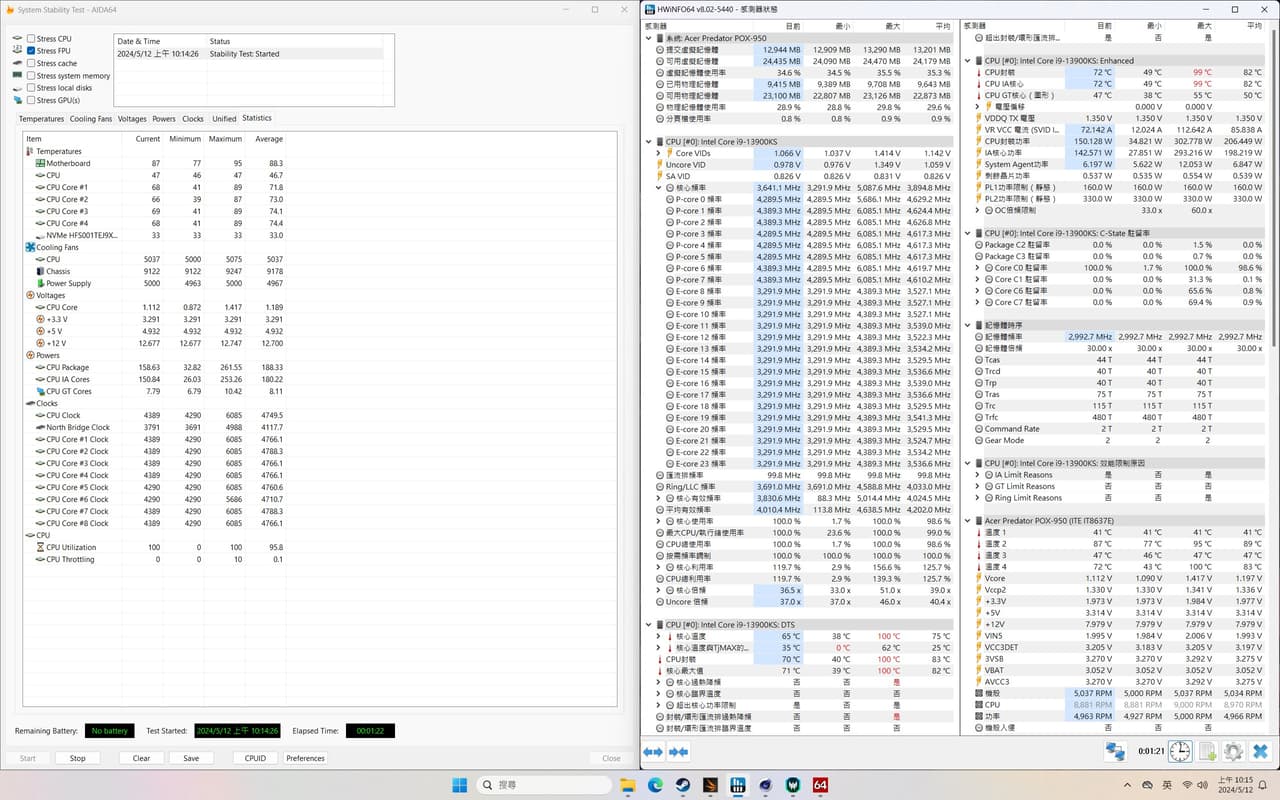Open AIDA64 Preferences

pos(306,758)
